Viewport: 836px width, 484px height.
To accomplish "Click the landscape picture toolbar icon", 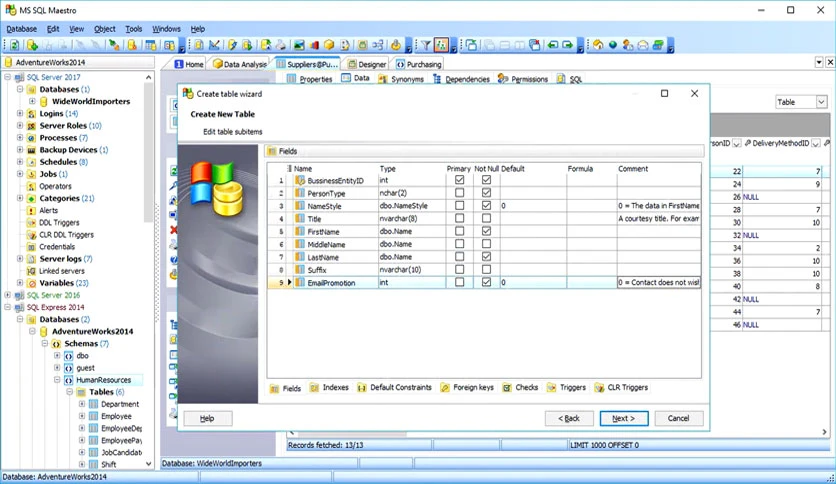I will (299, 45).
